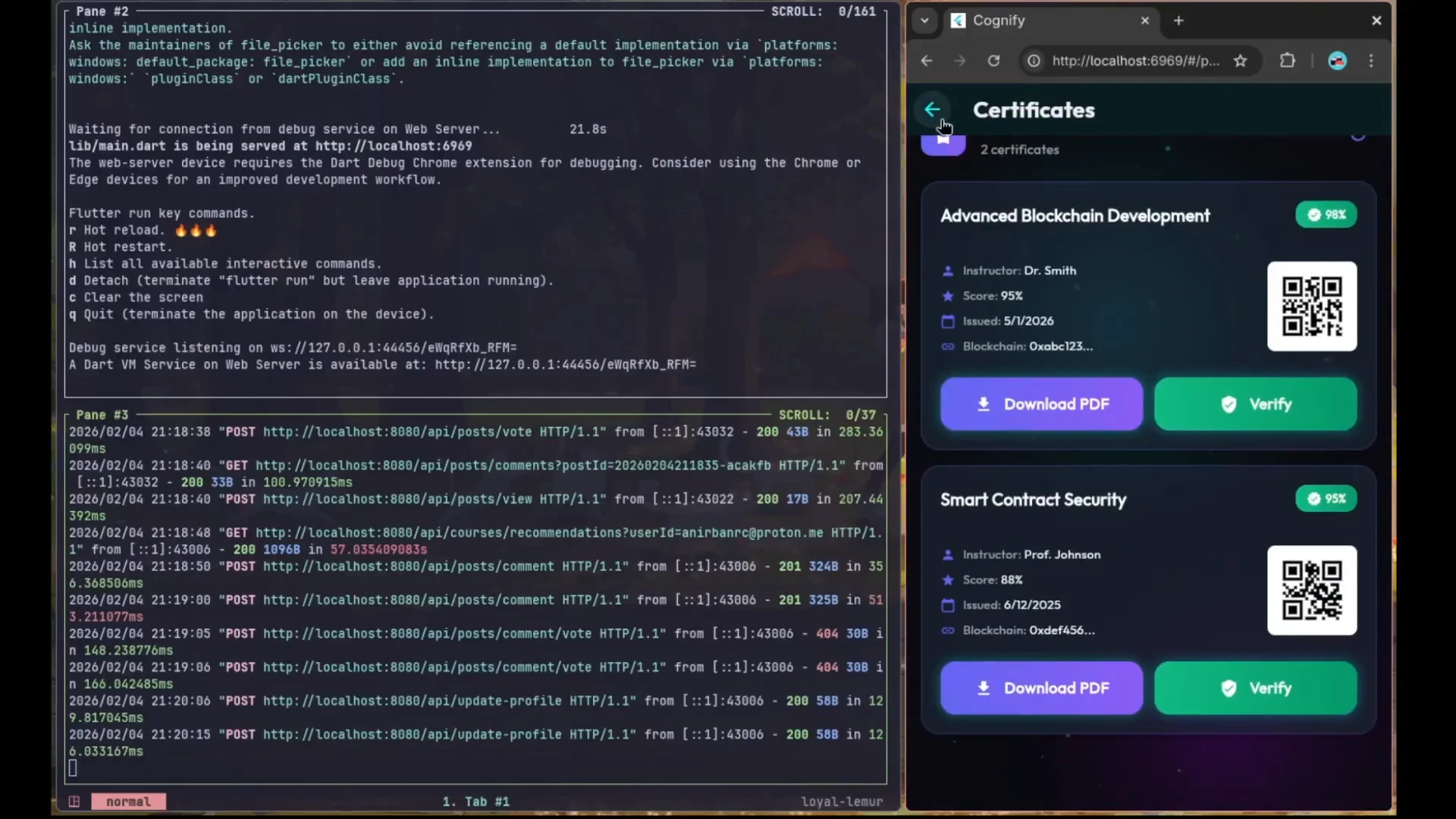Verify the Advanced Blockchain Development certificate
Viewport: 1456px width, 819px height.
click(x=1256, y=404)
